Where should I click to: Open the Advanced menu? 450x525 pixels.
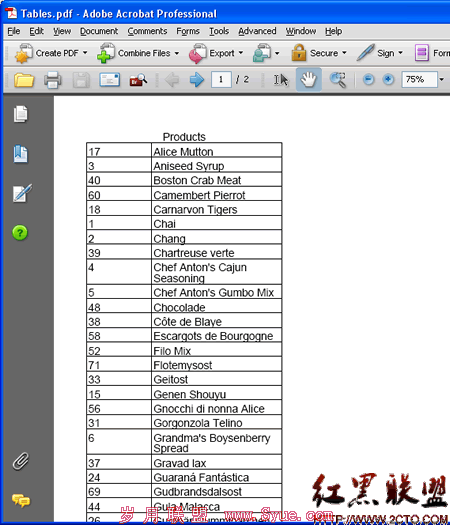(x=257, y=31)
